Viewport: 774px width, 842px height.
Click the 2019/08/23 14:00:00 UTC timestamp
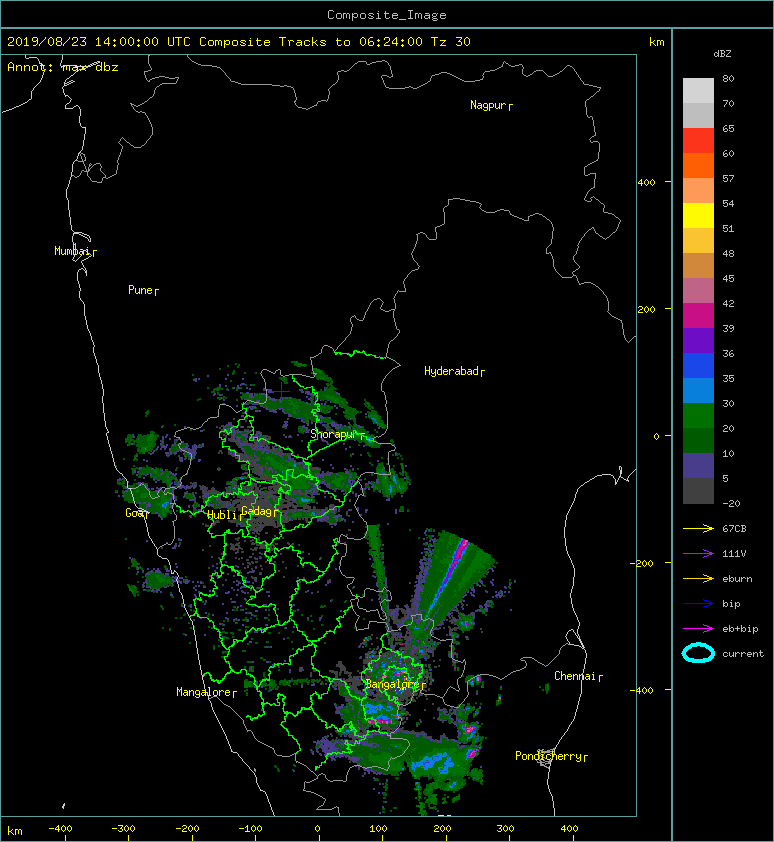(98, 42)
